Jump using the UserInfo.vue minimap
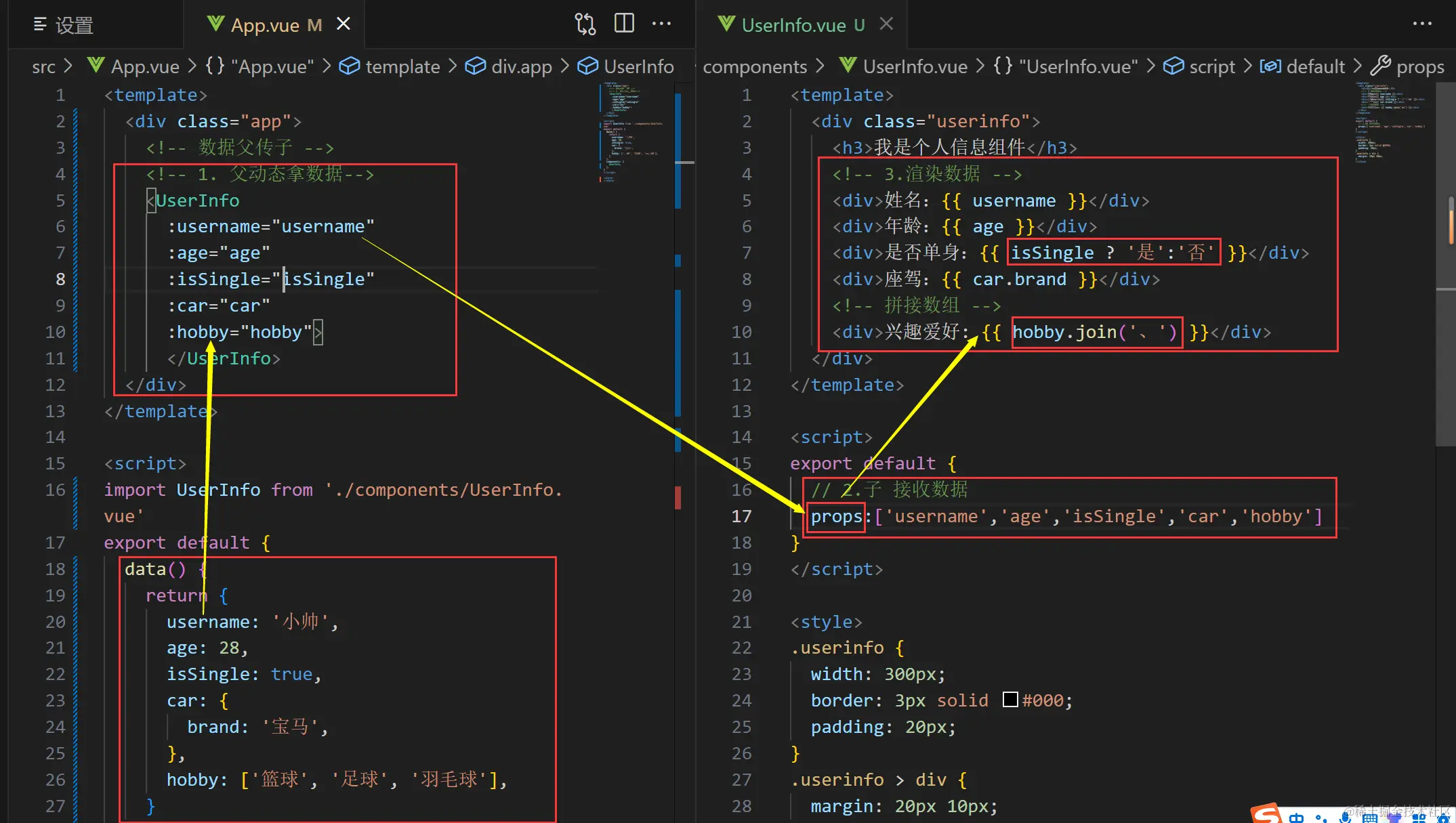The height and width of the screenshot is (823, 1456). pyautogui.click(x=1392, y=122)
